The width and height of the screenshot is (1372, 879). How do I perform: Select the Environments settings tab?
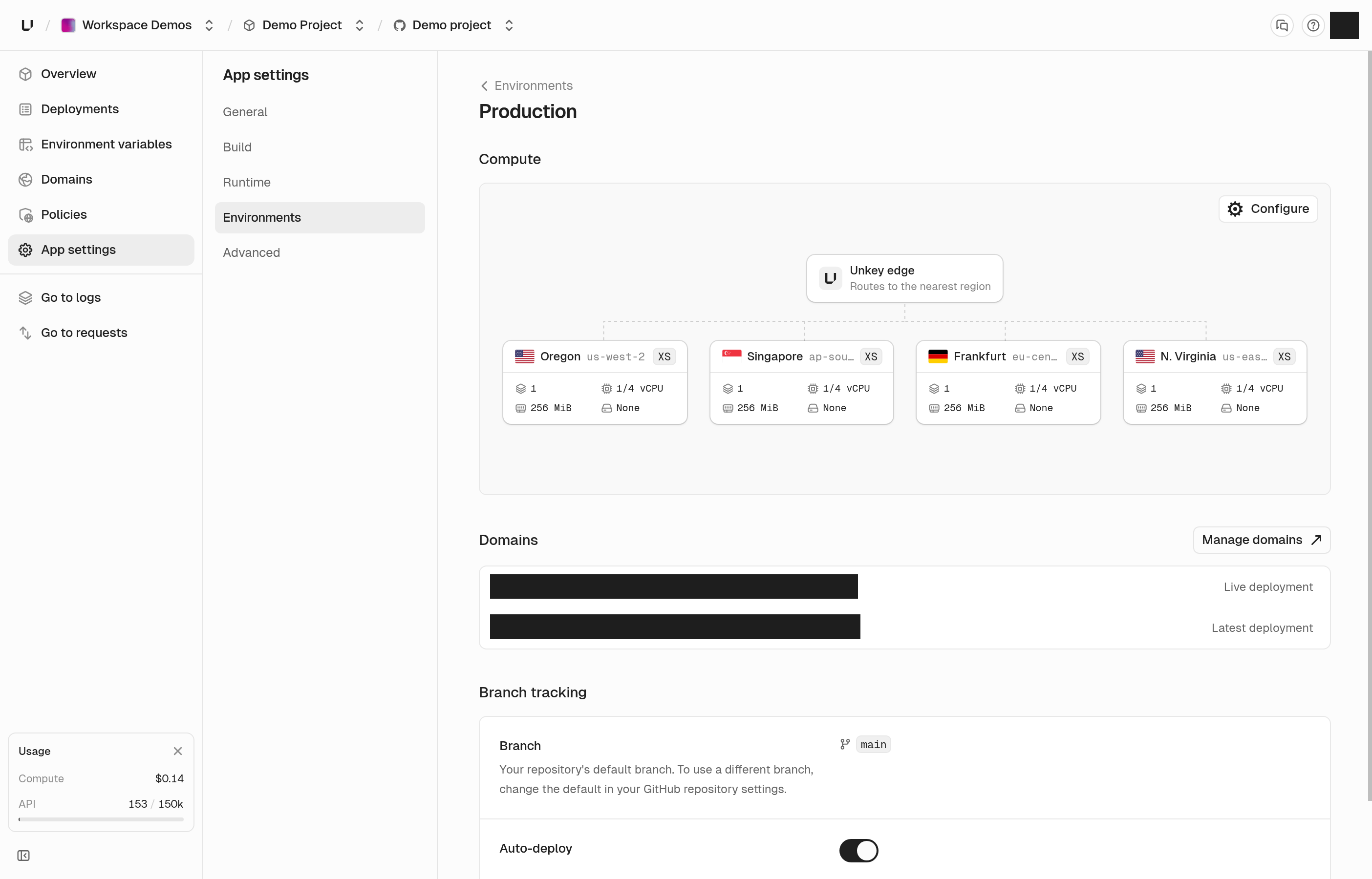click(x=320, y=217)
